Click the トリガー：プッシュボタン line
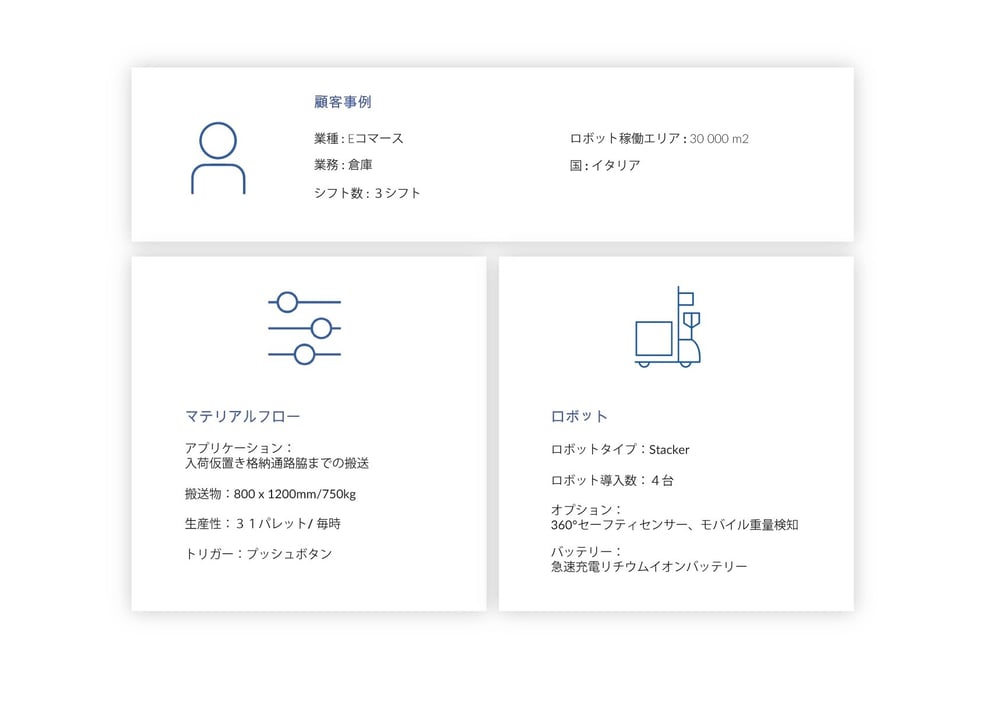This screenshot has height=716, width=1000. click(258, 553)
